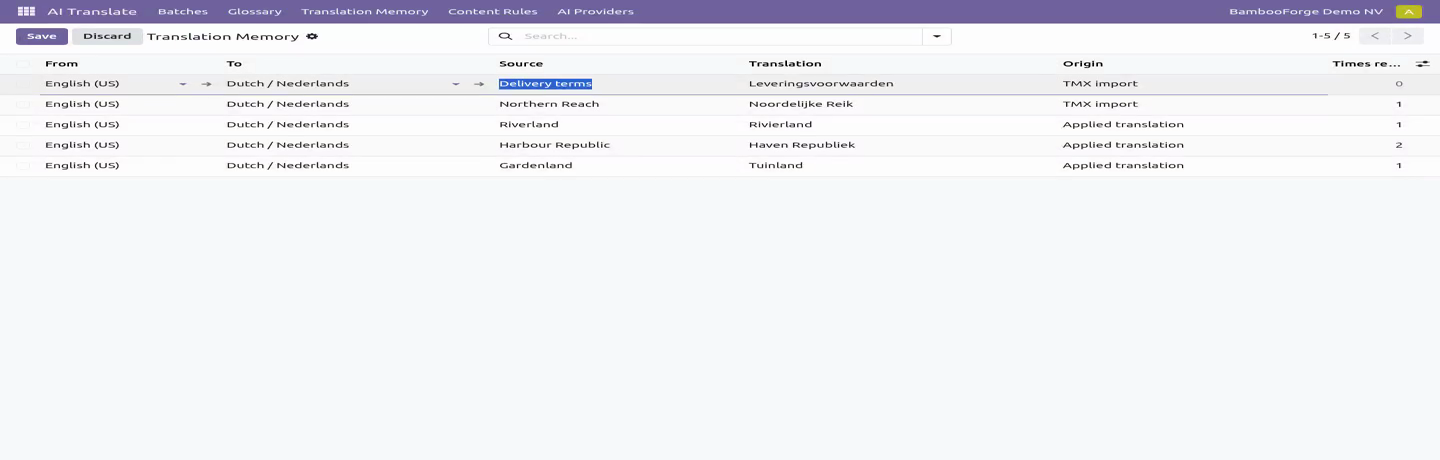Click English (US) in the Gardenland row

click(82, 166)
